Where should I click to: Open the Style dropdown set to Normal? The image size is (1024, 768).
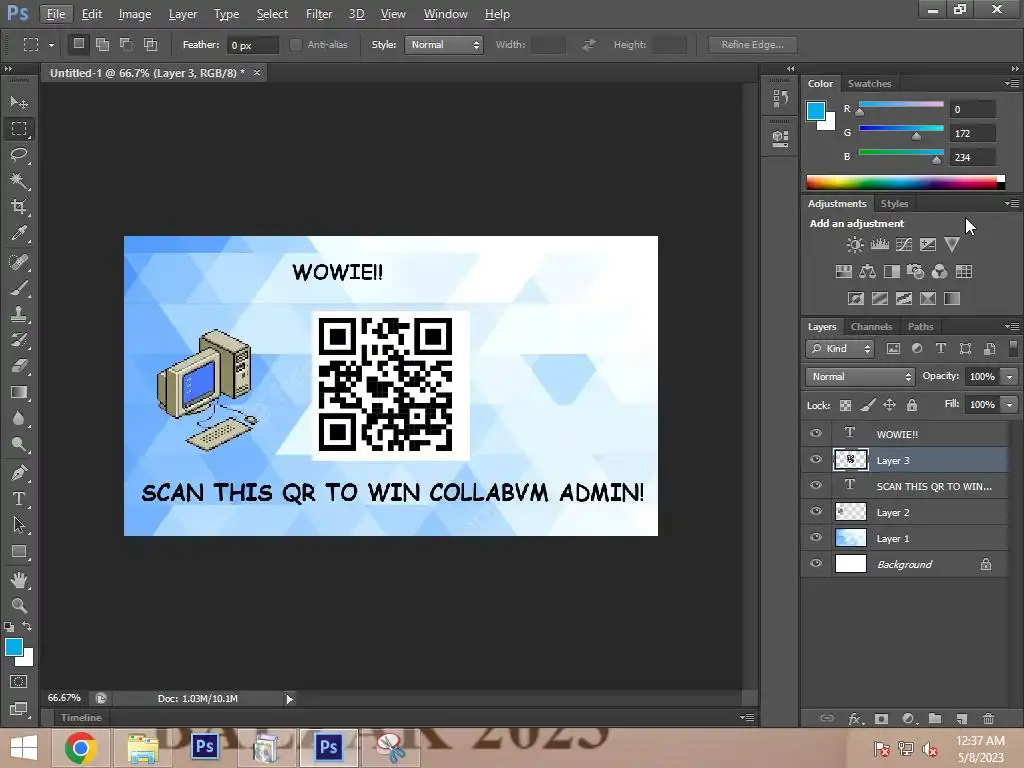pos(443,44)
